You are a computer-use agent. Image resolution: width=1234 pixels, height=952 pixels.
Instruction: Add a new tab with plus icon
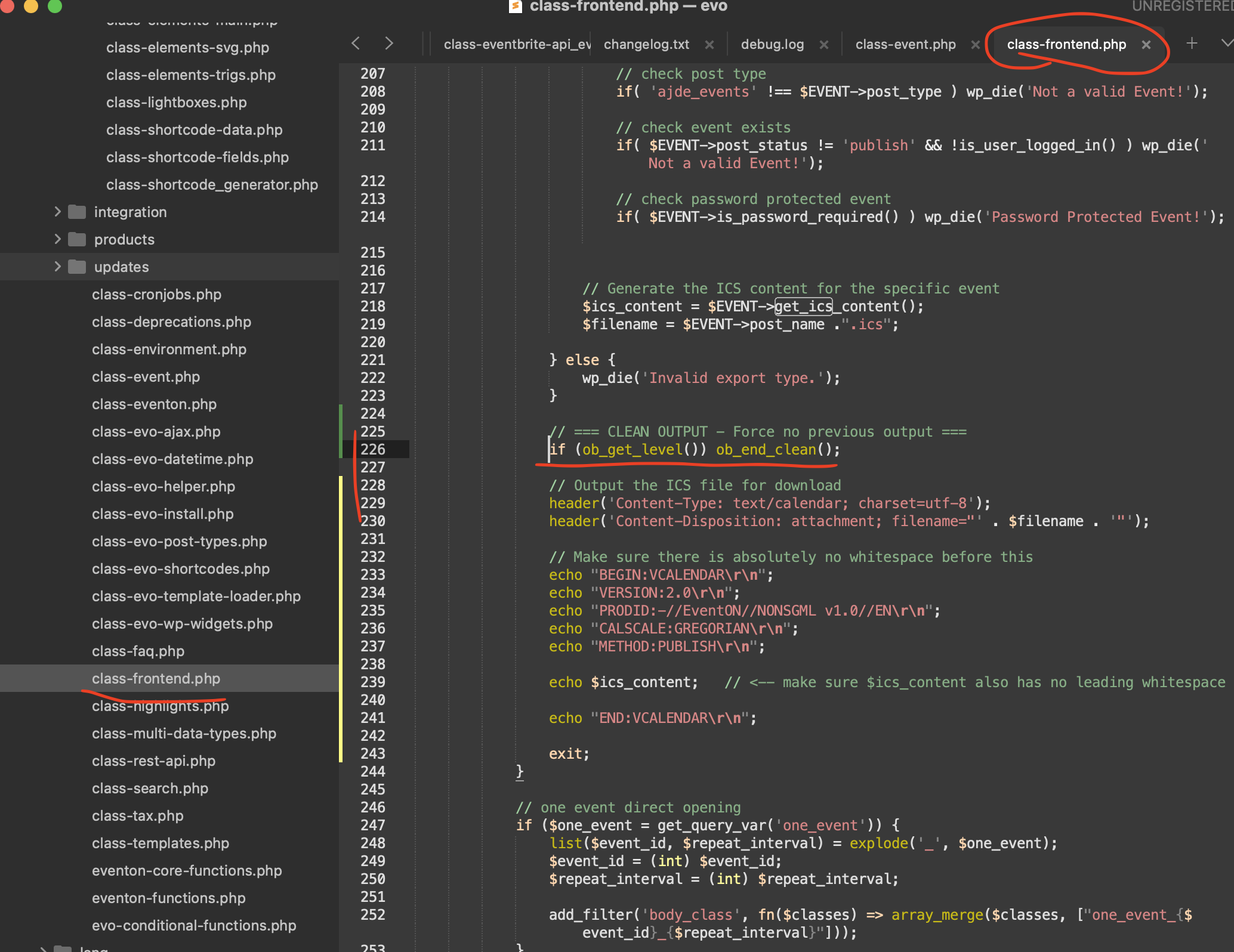[1192, 44]
